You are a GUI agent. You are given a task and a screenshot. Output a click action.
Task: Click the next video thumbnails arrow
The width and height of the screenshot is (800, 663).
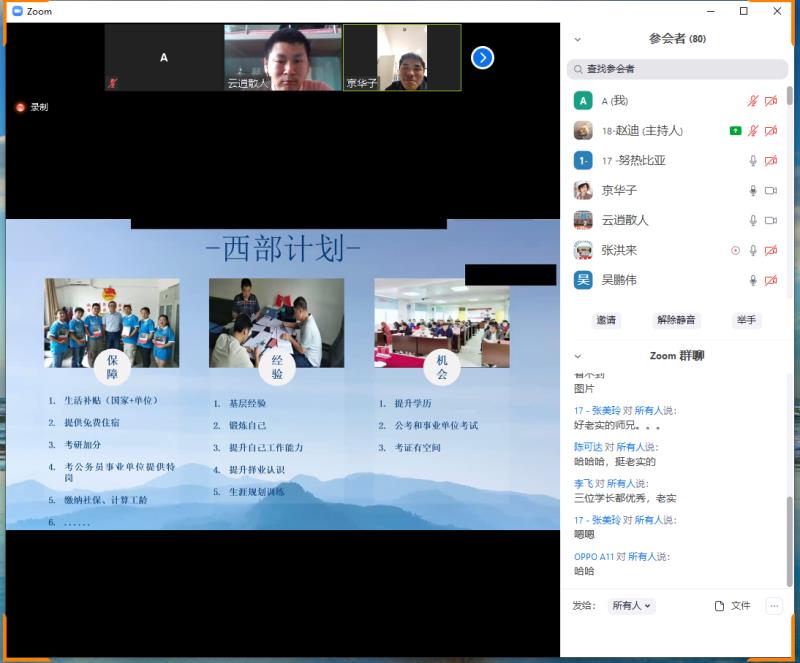[x=482, y=58]
